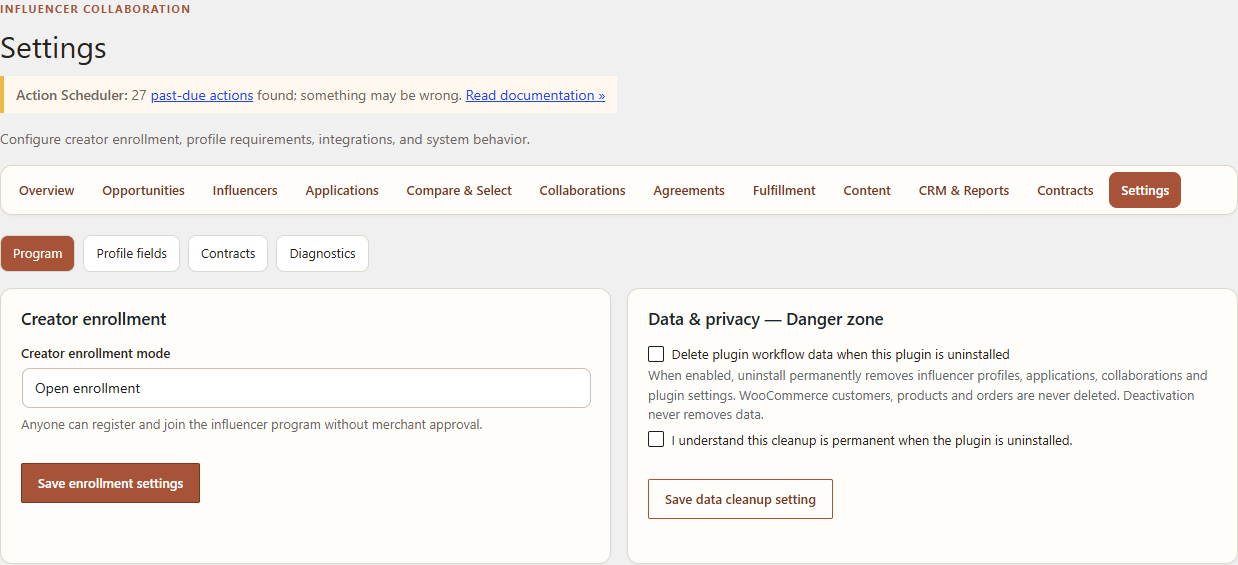This screenshot has width=1238, height=565.
Task: Open the Overview tab
Action: pos(46,190)
